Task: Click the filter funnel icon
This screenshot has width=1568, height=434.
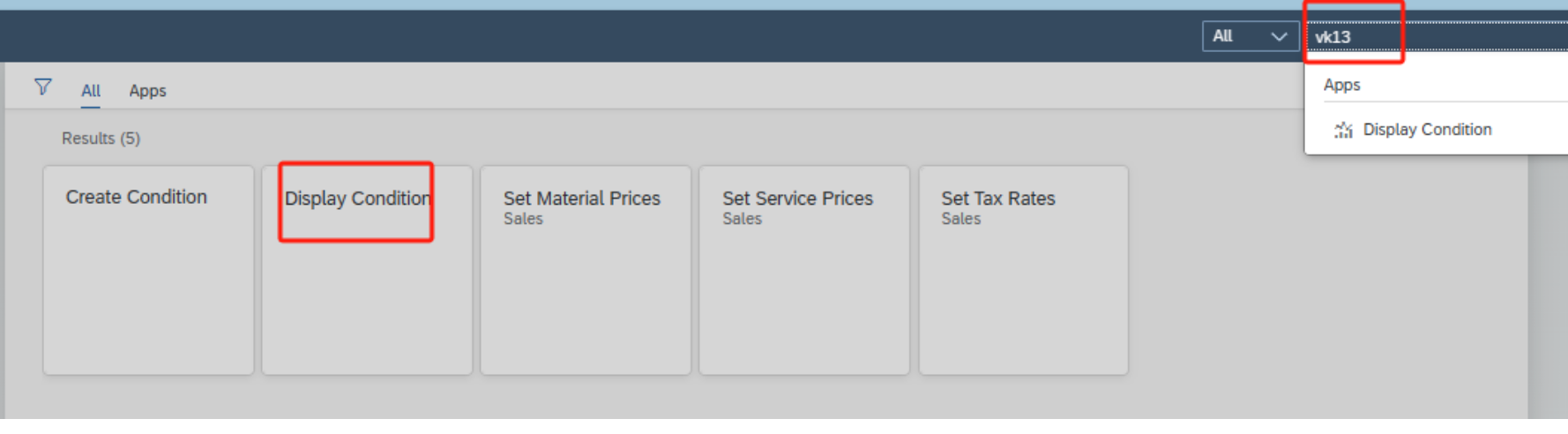Action: [42, 86]
